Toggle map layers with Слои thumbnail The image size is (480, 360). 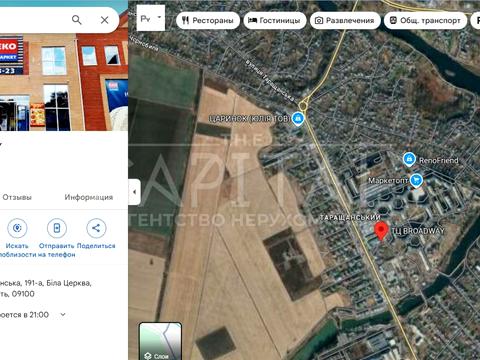click(160, 341)
